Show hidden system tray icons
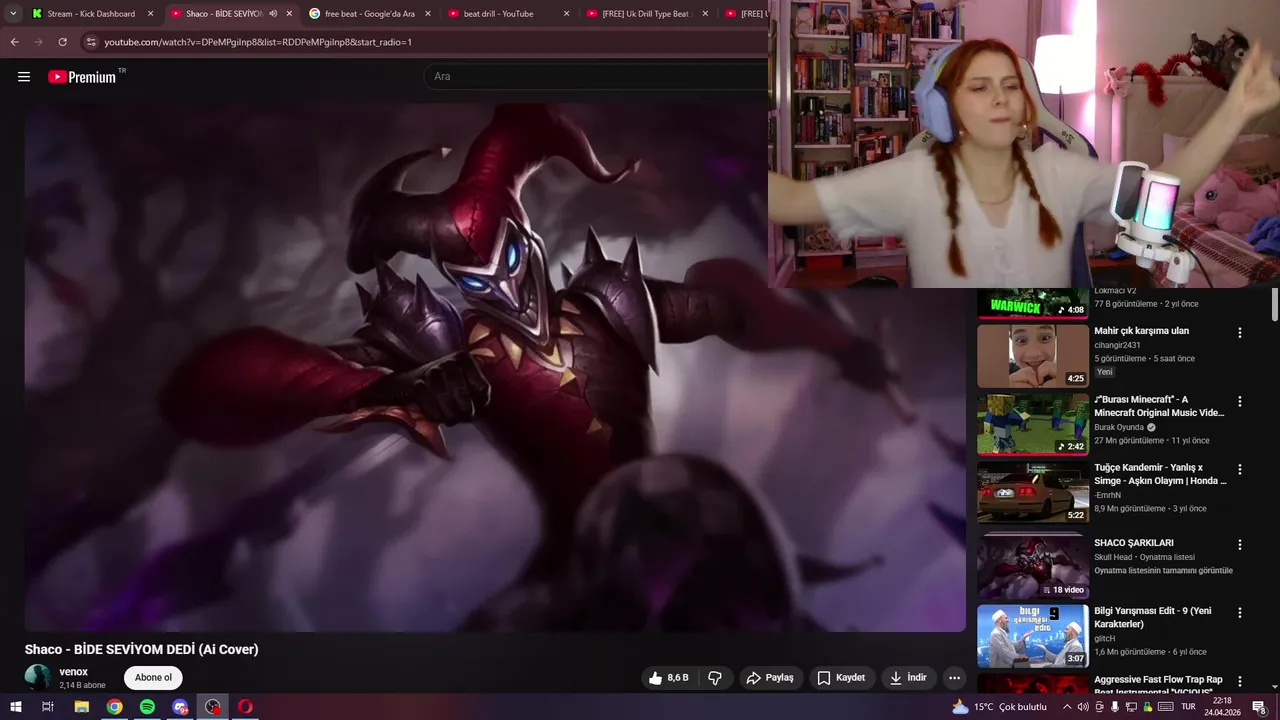The height and width of the screenshot is (720, 1280). tap(1066, 707)
